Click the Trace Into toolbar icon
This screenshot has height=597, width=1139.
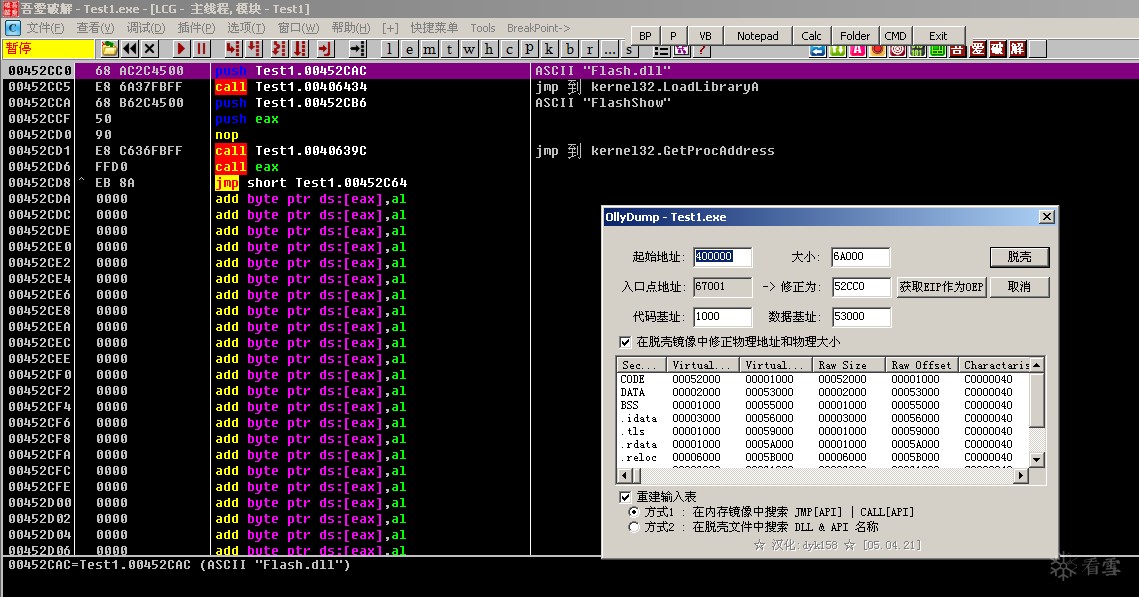click(x=280, y=49)
